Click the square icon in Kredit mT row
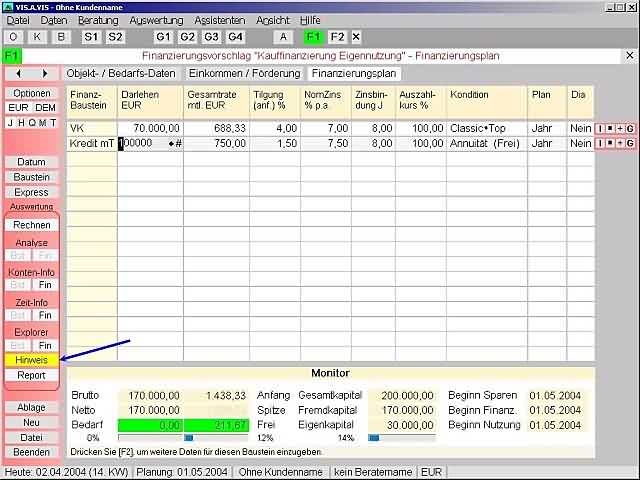640x480 pixels. (x=610, y=143)
